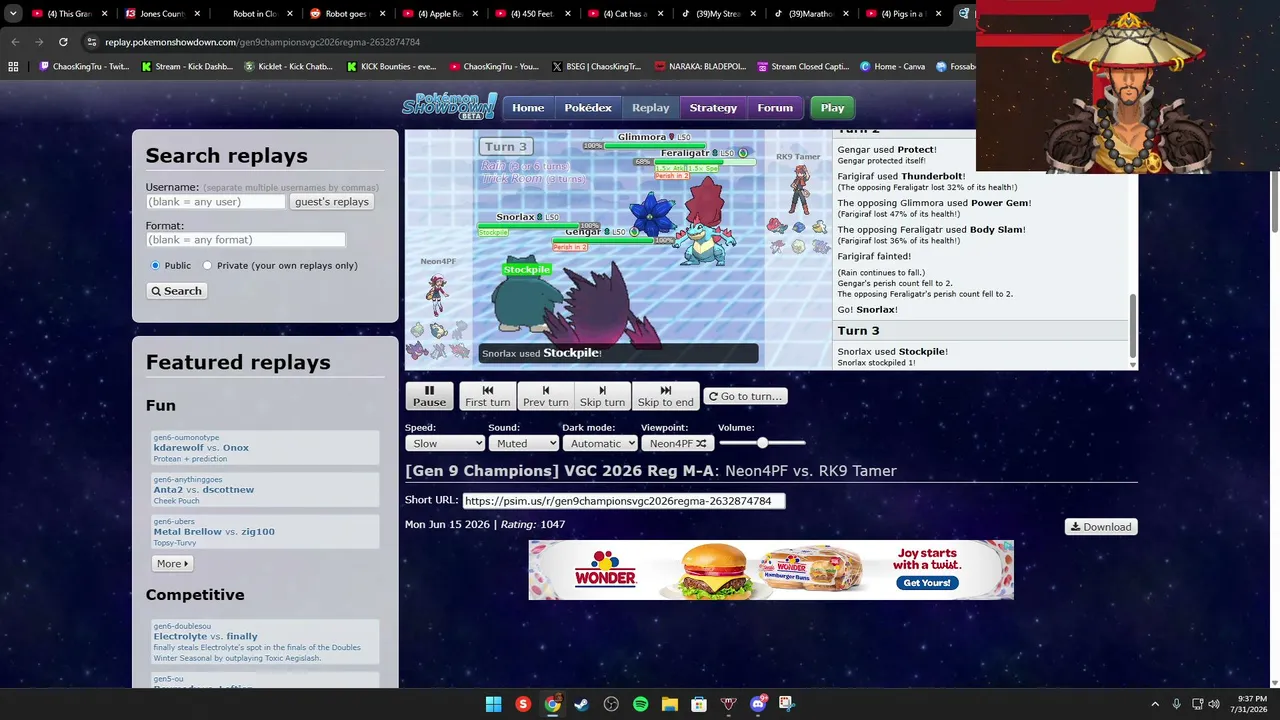The width and height of the screenshot is (1280, 720).
Task: Click Feraligatr's held item icon
Action: [742, 153]
